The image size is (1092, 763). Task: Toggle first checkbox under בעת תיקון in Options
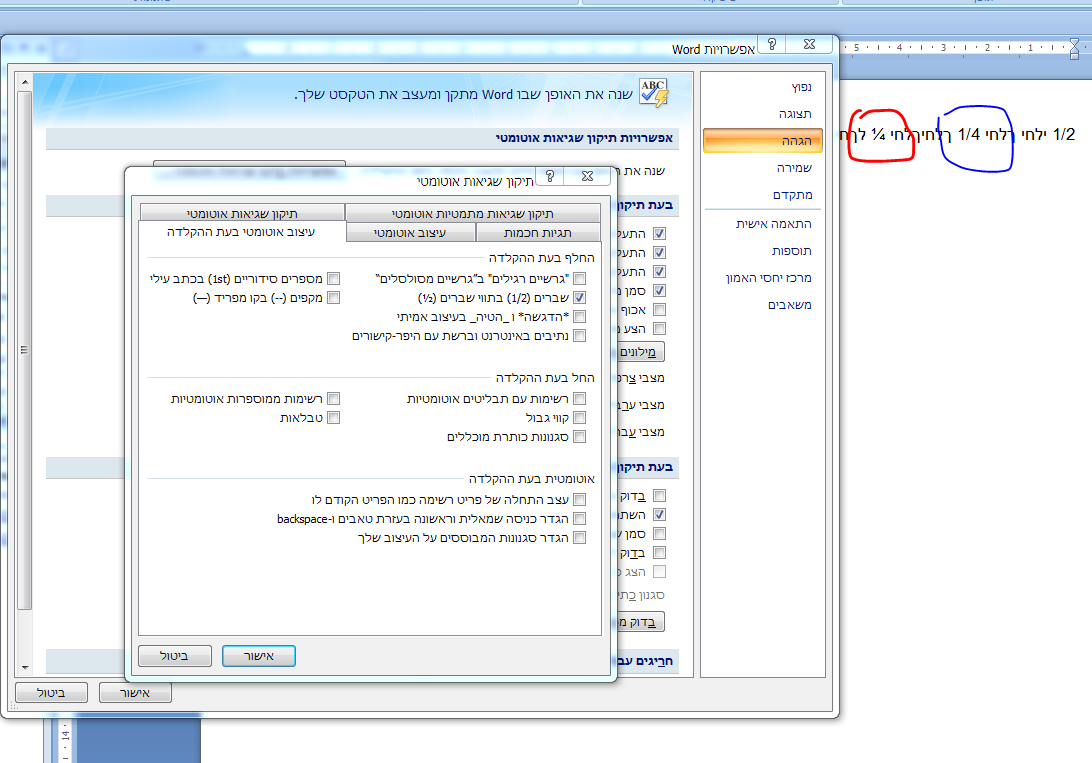tap(660, 234)
